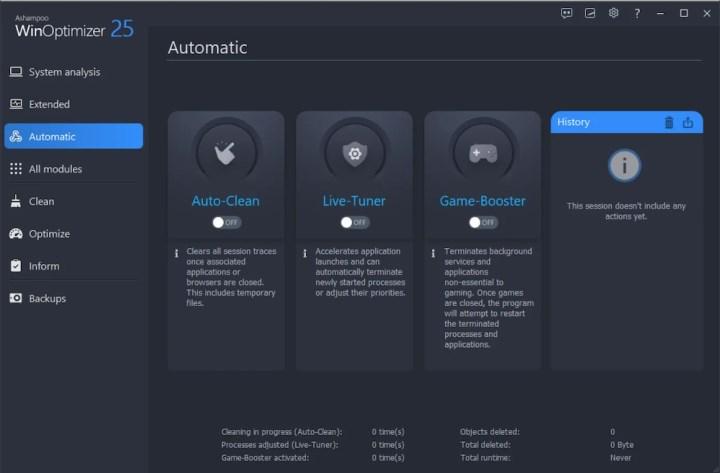This screenshot has width=720, height=473.
Task: Click the 'Never' runtime value
Action: [x=620, y=457]
